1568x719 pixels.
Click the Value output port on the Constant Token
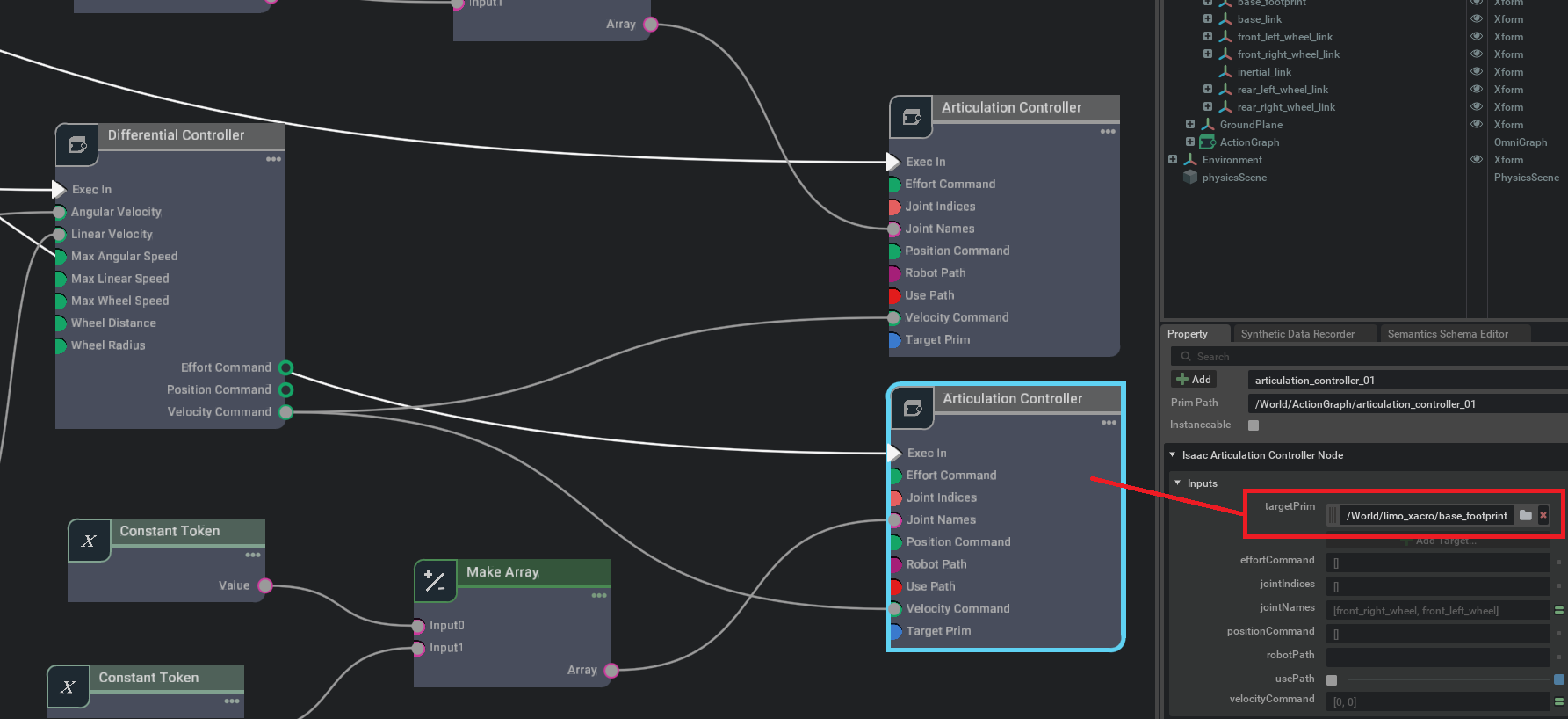click(265, 585)
